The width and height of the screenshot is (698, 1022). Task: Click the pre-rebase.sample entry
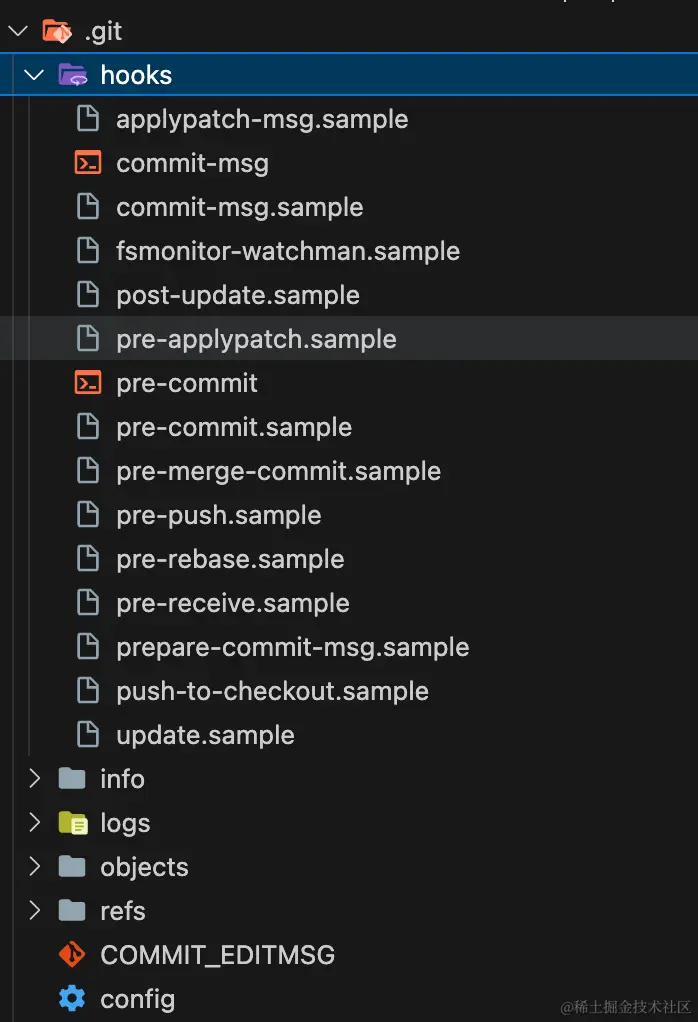(x=230, y=559)
